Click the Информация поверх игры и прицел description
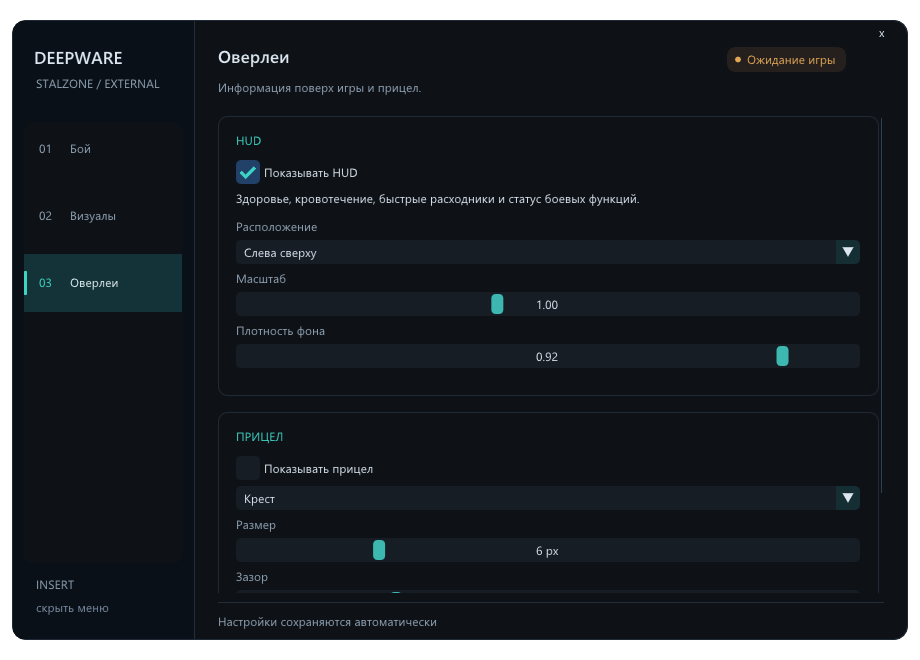 [x=320, y=88]
